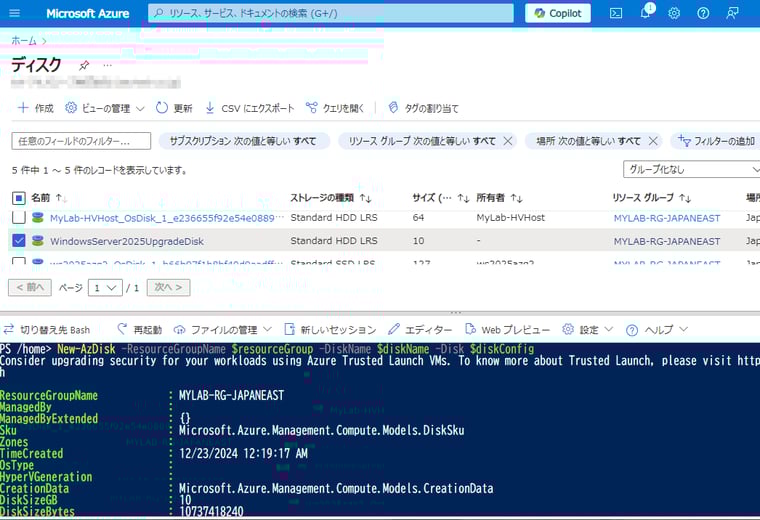The image size is (760, 520).
Task: Click 前へ previous page button
Action: tap(30, 287)
